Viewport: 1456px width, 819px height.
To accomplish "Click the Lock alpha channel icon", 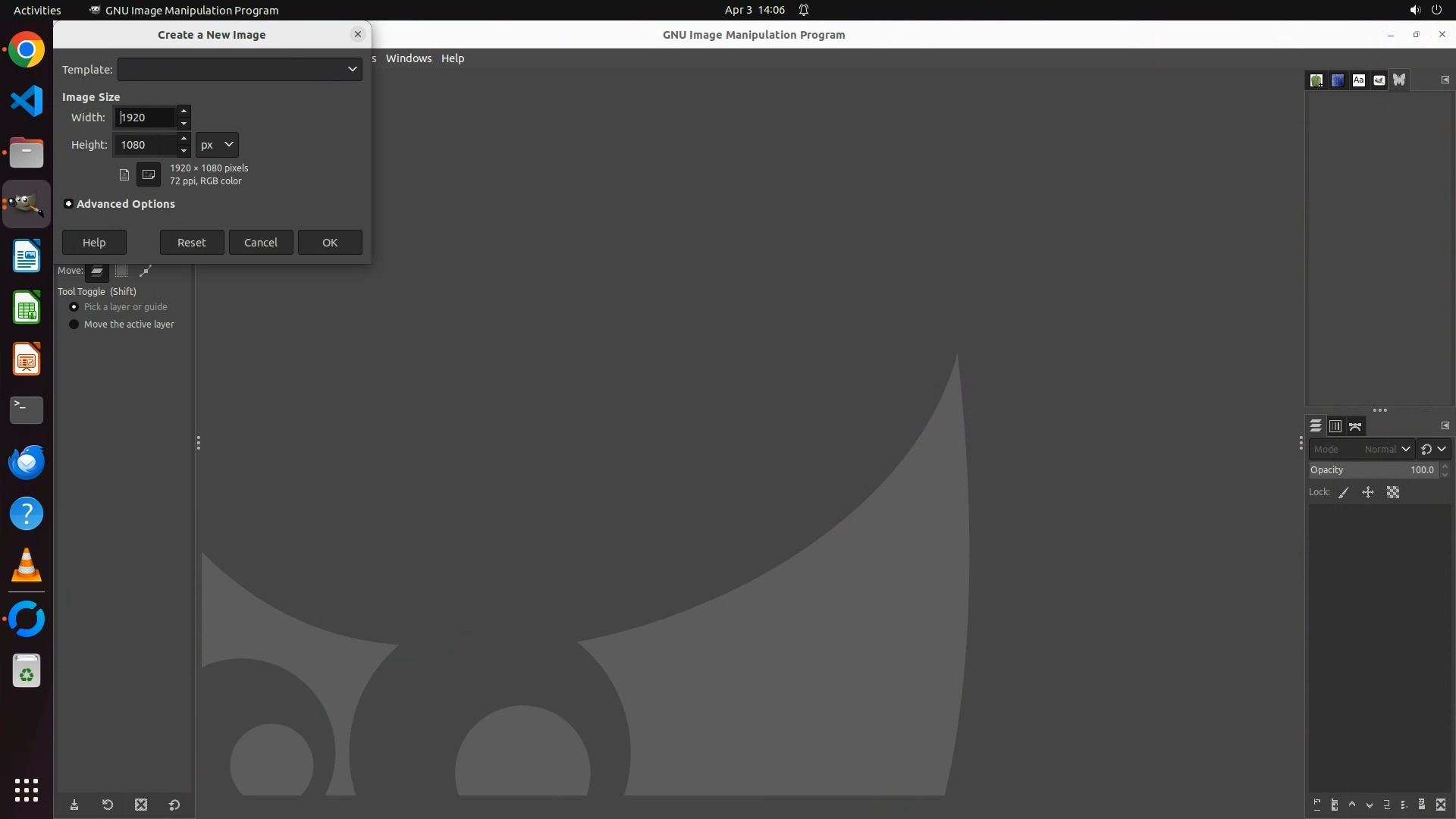I will coord(1393,493).
